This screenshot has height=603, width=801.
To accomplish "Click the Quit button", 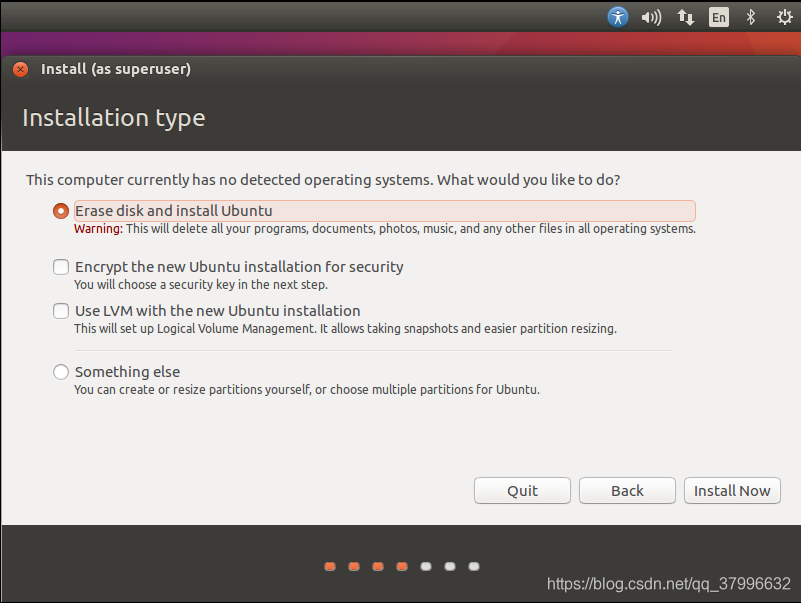I will point(522,491).
